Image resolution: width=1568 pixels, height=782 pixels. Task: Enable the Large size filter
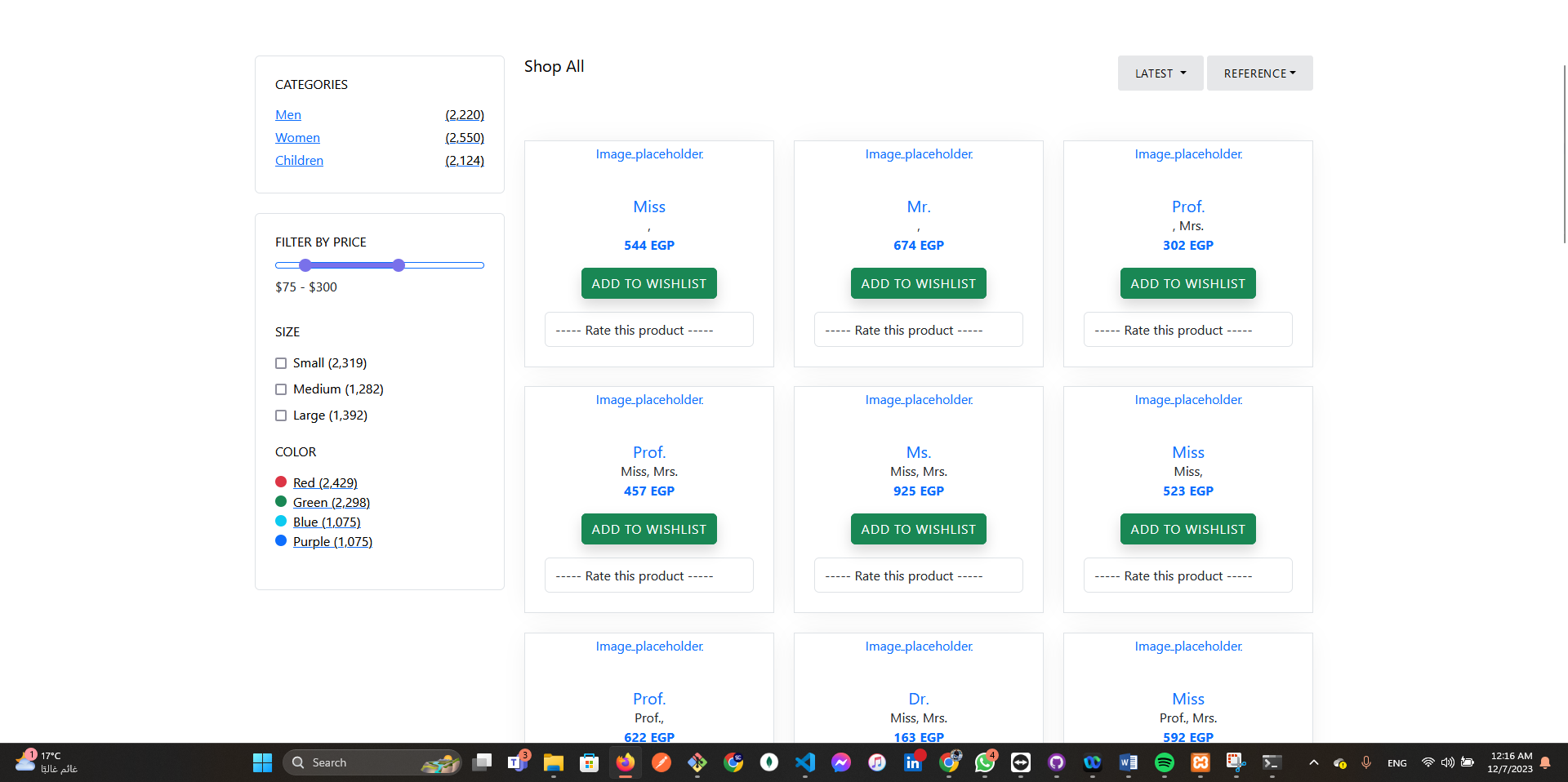(281, 415)
